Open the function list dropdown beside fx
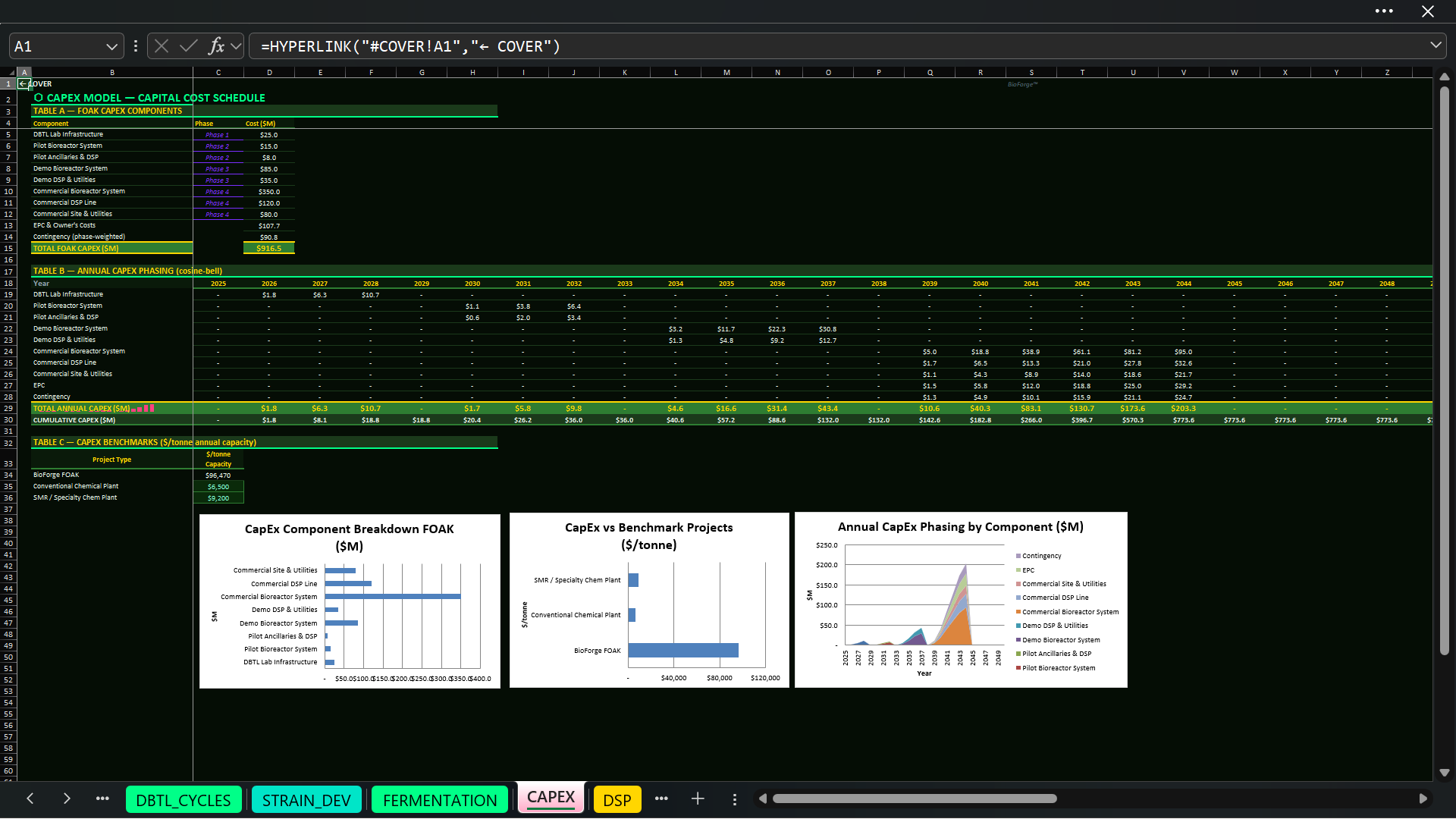Image resolution: width=1456 pixels, height=819 pixels. (x=236, y=46)
